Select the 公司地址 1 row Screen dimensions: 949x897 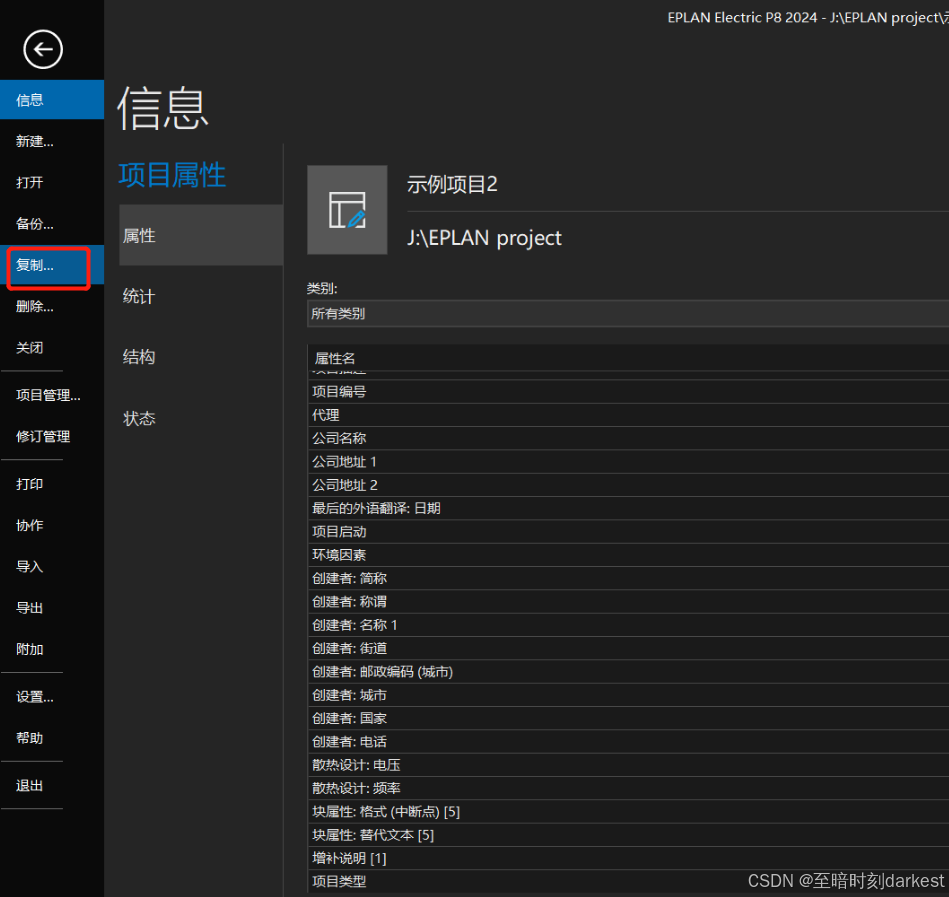coord(628,462)
